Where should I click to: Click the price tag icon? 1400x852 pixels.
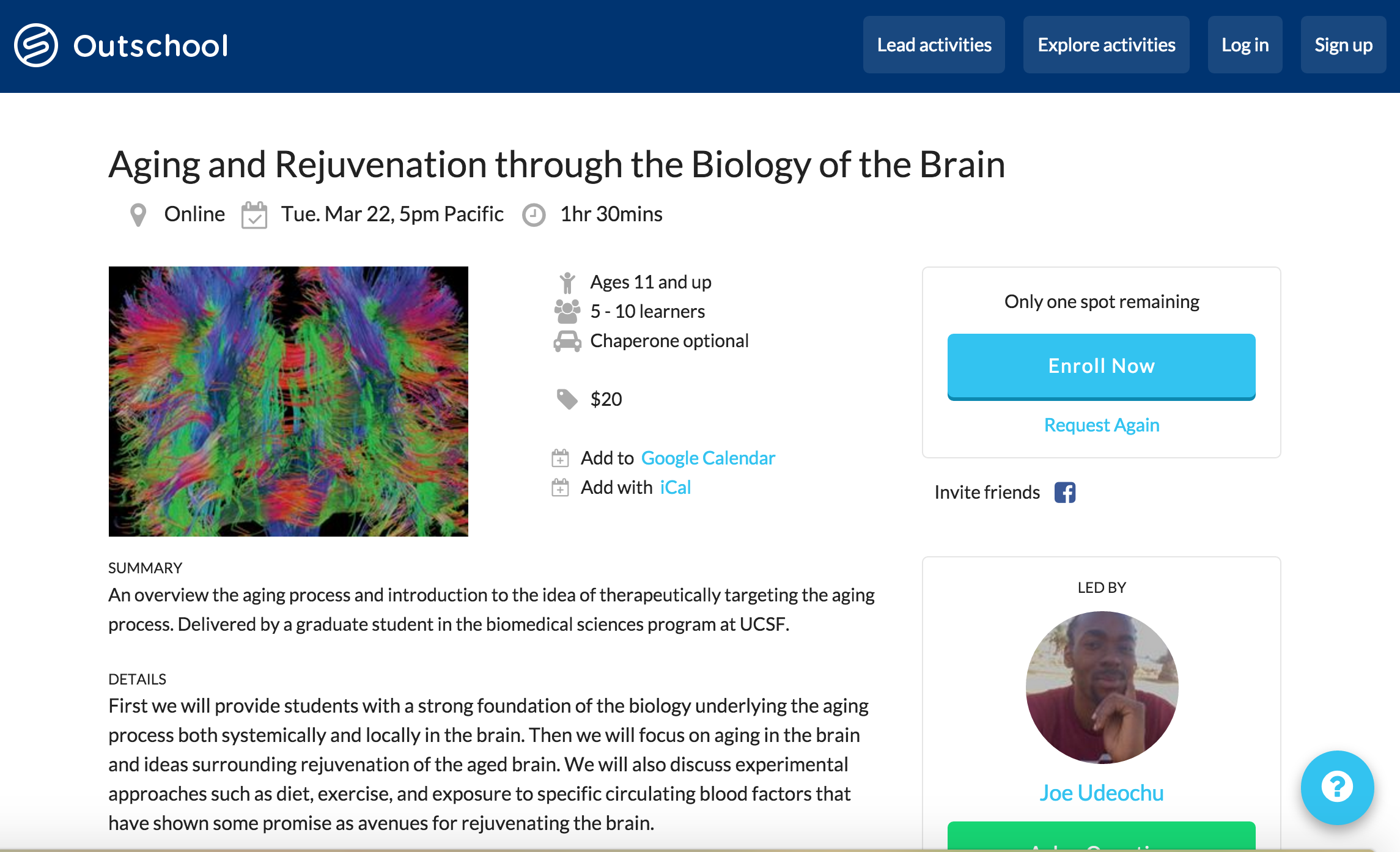point(567,399)
